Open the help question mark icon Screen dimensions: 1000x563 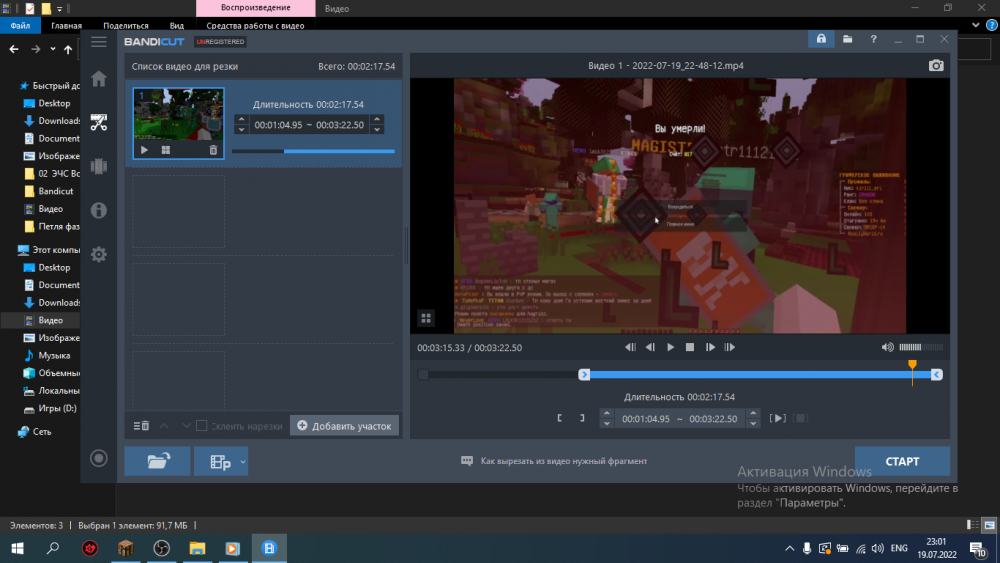point(873,40)
